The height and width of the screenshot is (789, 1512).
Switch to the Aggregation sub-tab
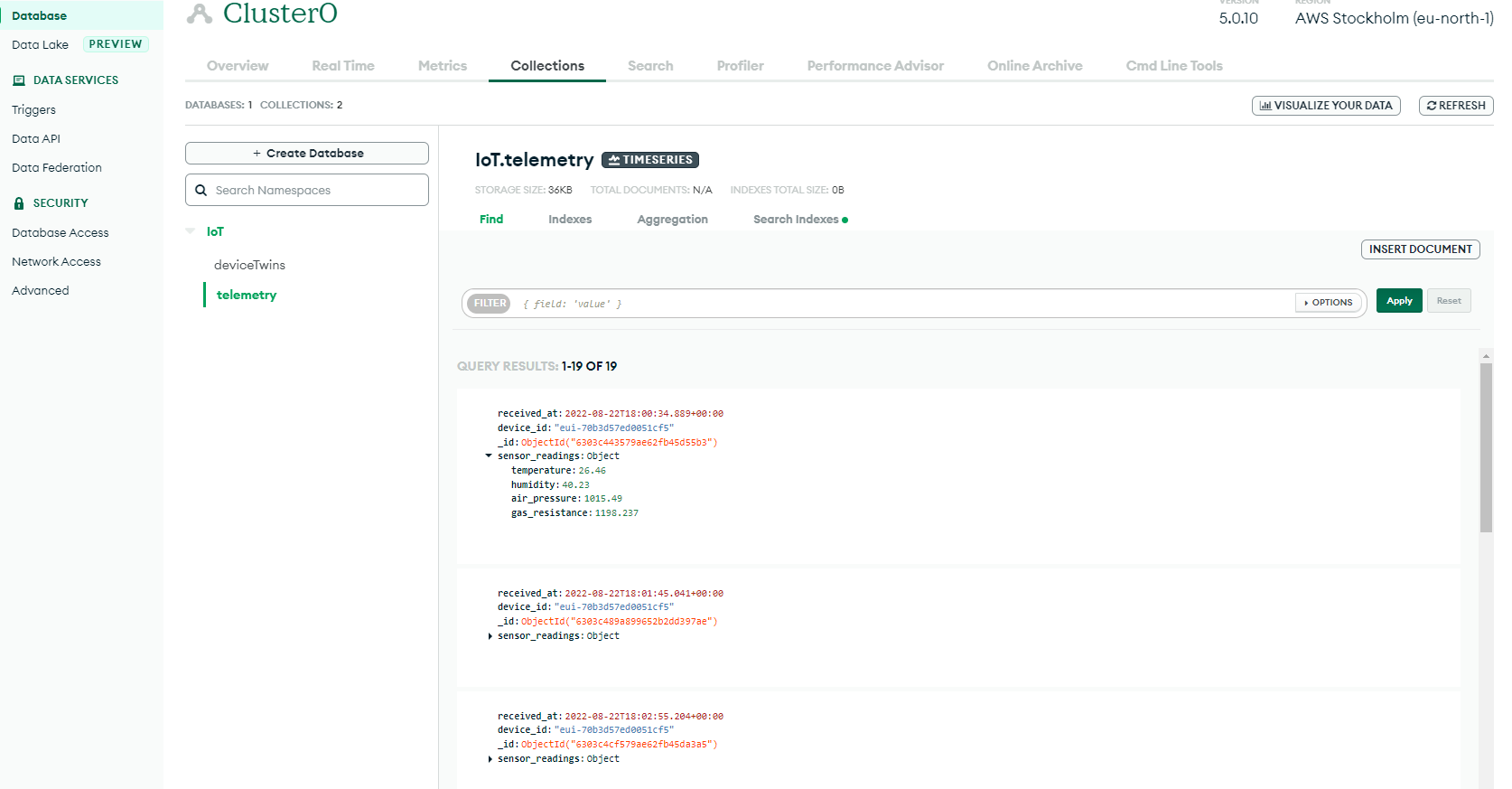(673, 220)
